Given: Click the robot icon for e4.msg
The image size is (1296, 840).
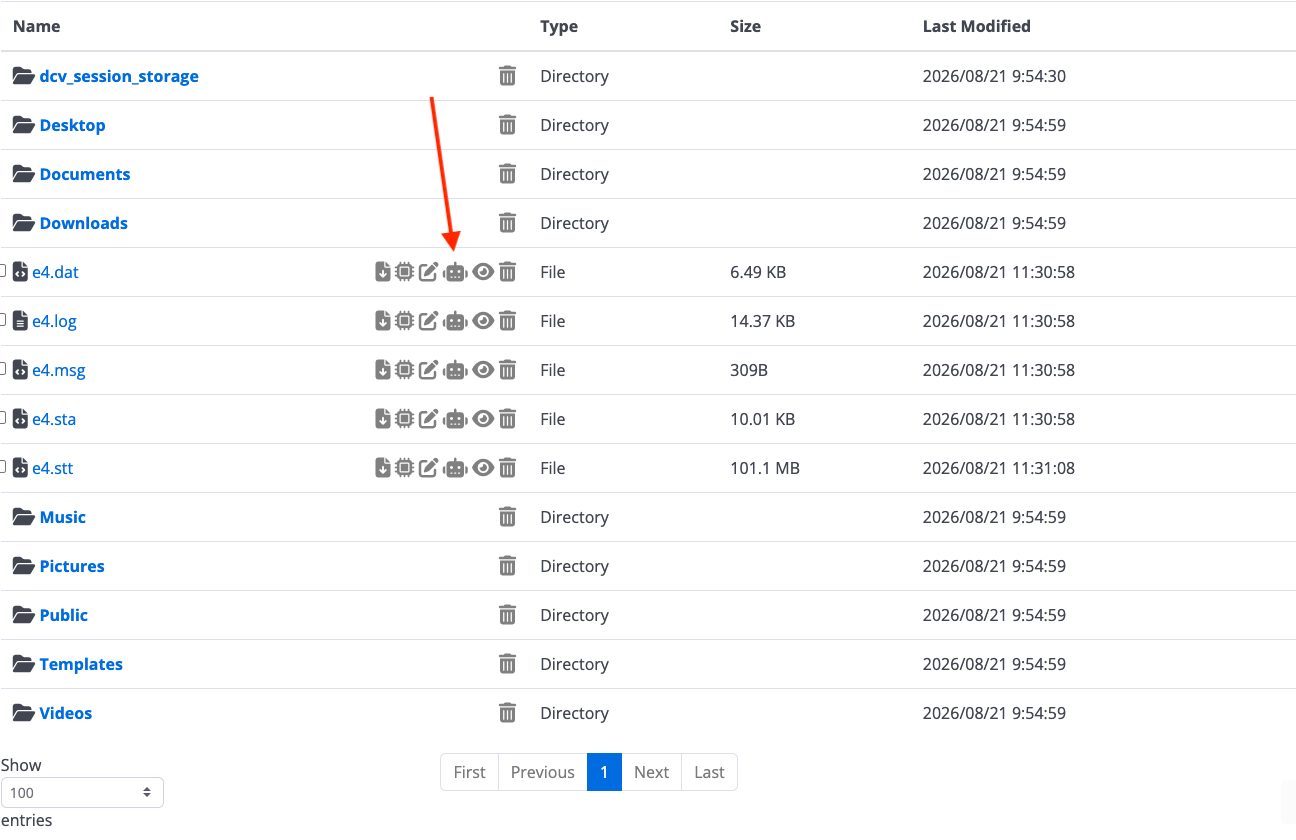Looking at the screenshot, I should pos(455,370).
